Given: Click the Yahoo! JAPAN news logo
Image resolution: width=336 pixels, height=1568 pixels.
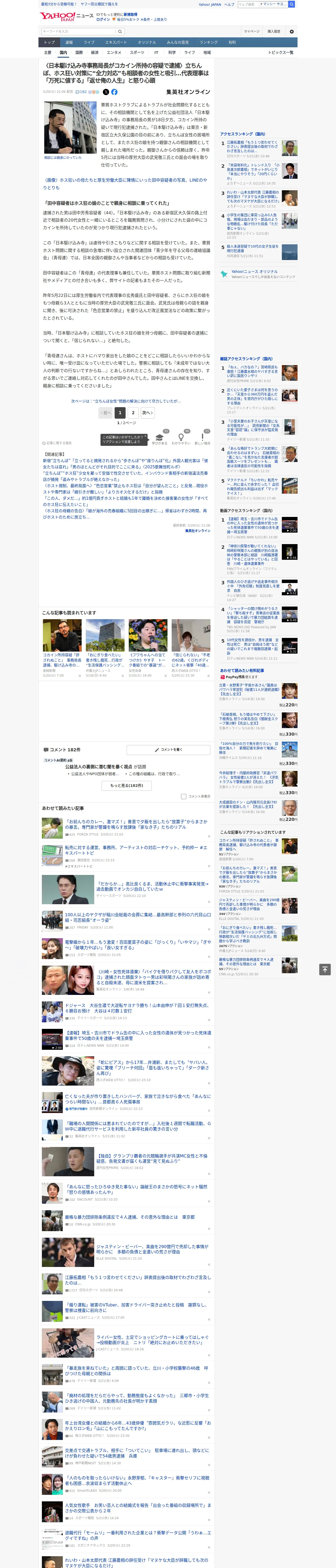Looking at the screenshot, I should pyautogui.click(x=66, y=16).
